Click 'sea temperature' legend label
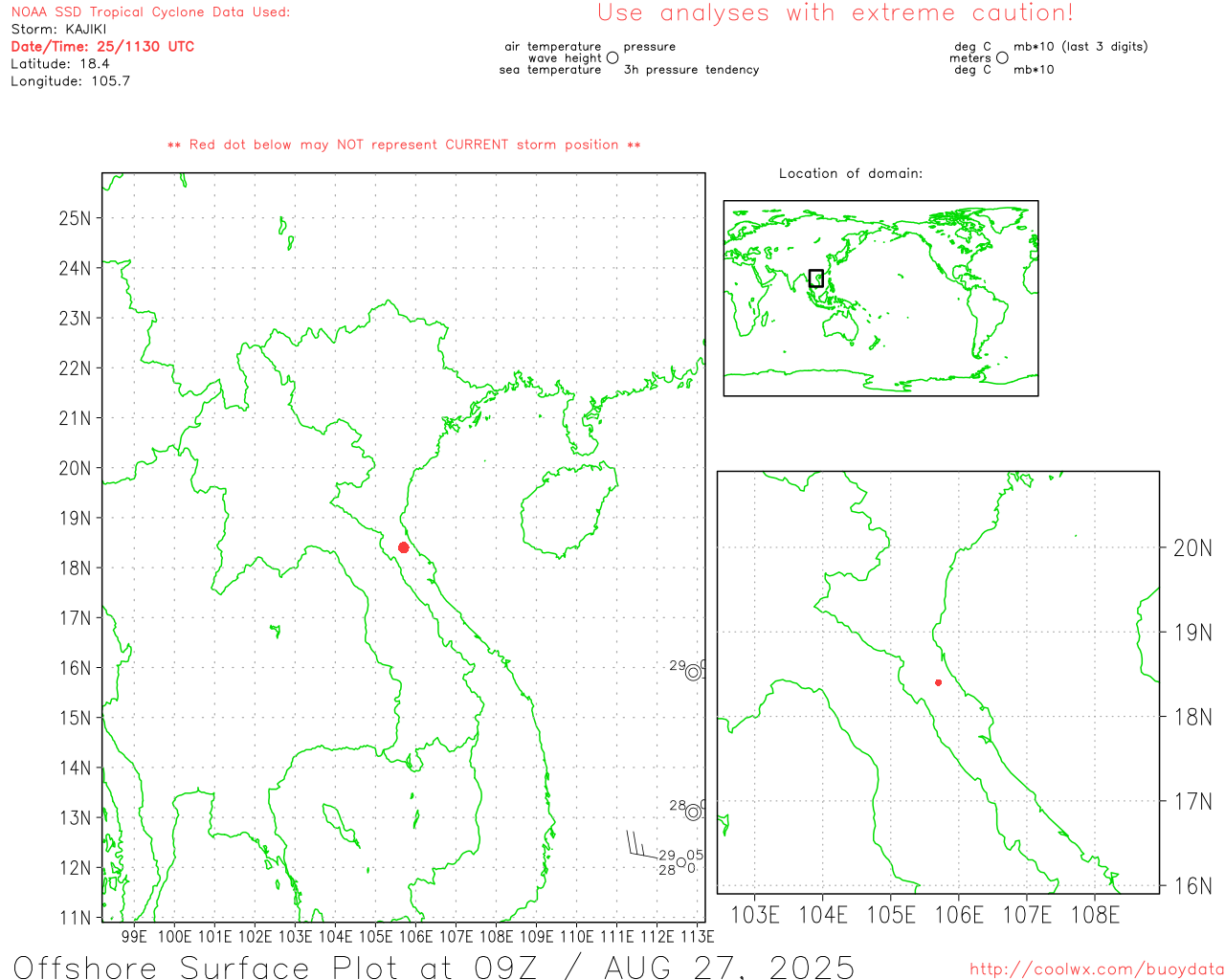 coord(550,69)
